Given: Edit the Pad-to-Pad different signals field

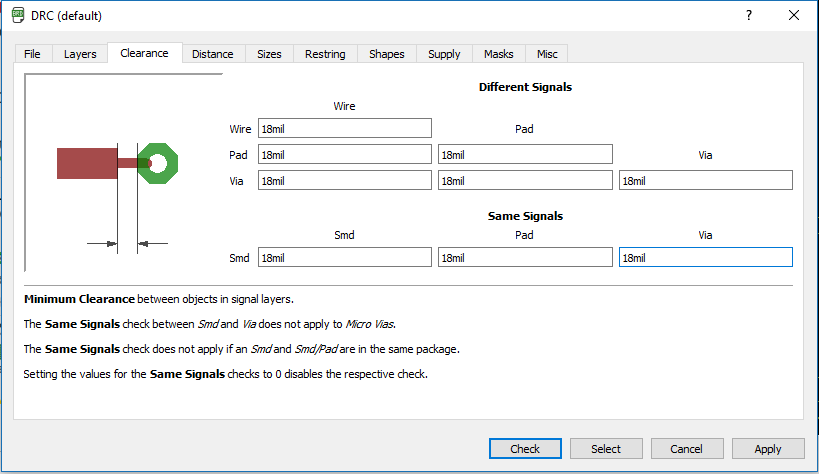Looking at the screenshot, I should coord(525,155).
